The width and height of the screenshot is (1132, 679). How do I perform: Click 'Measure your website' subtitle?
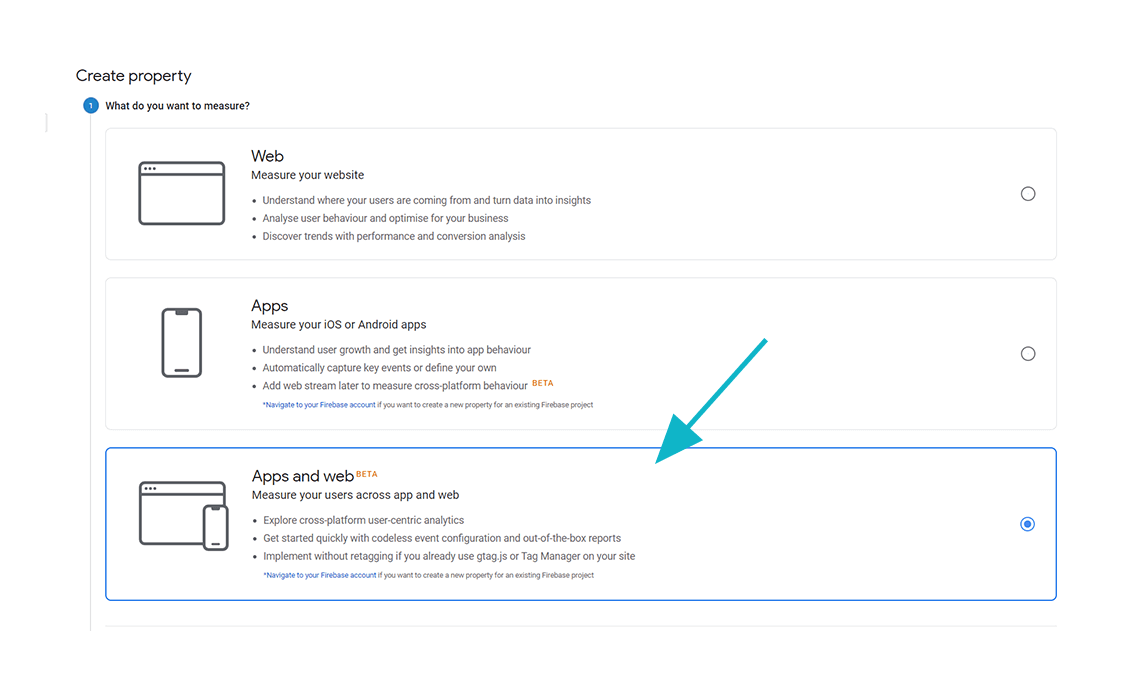(308, 175)
